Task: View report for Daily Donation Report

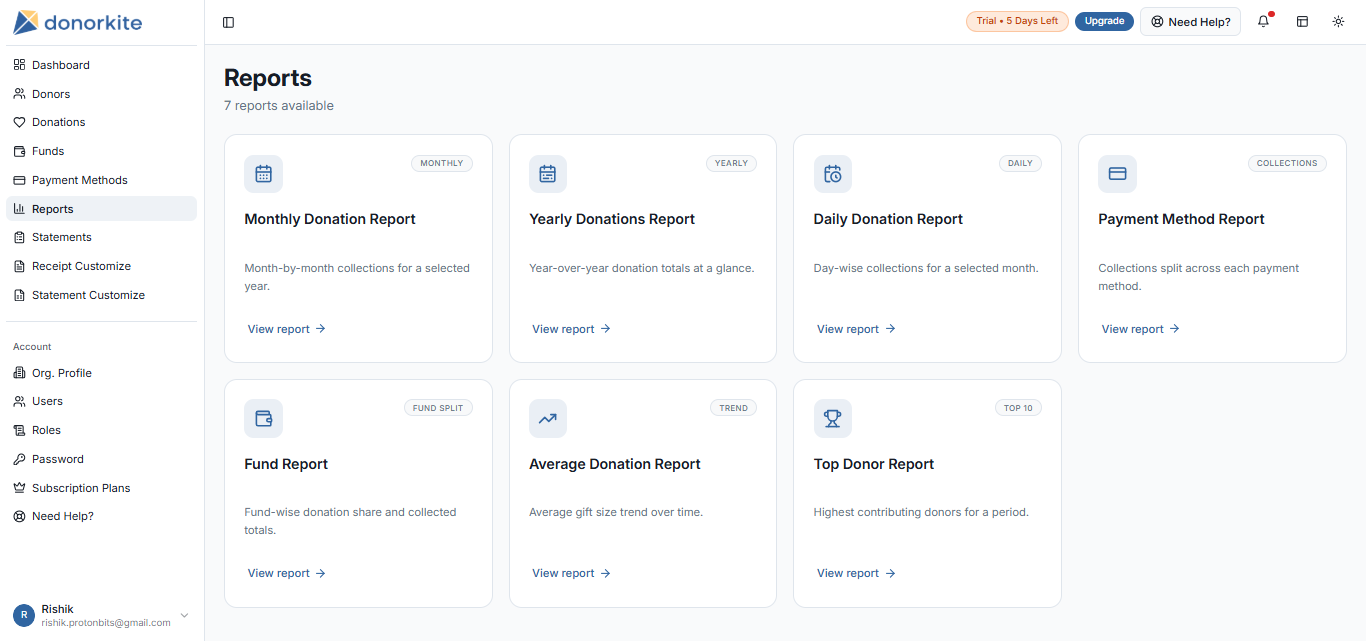Action: coord(856,329)
